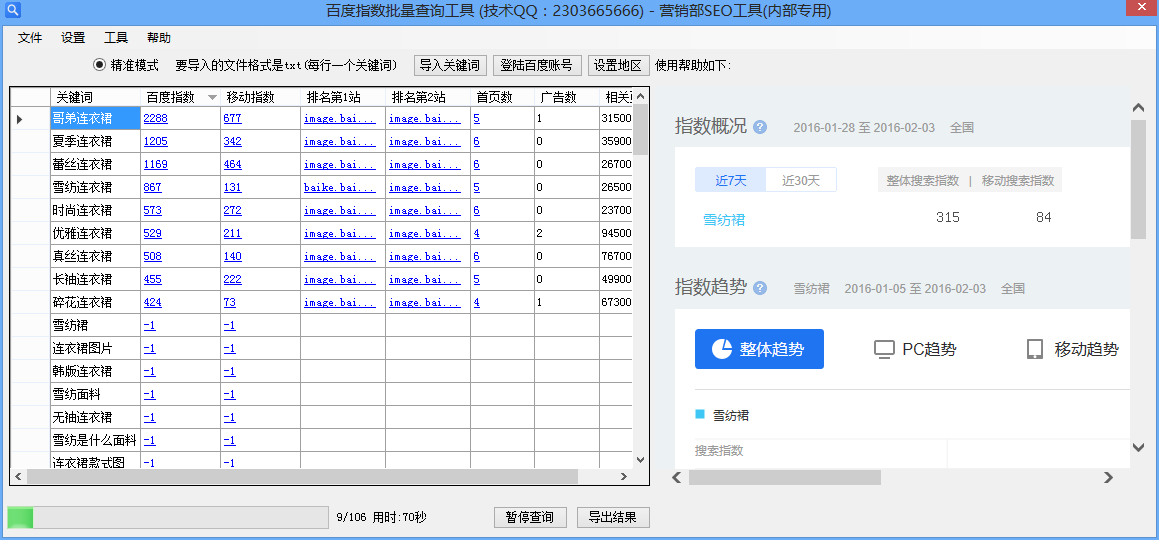Select the 哥弟连衣裙 keyword cell

(95, 118)
